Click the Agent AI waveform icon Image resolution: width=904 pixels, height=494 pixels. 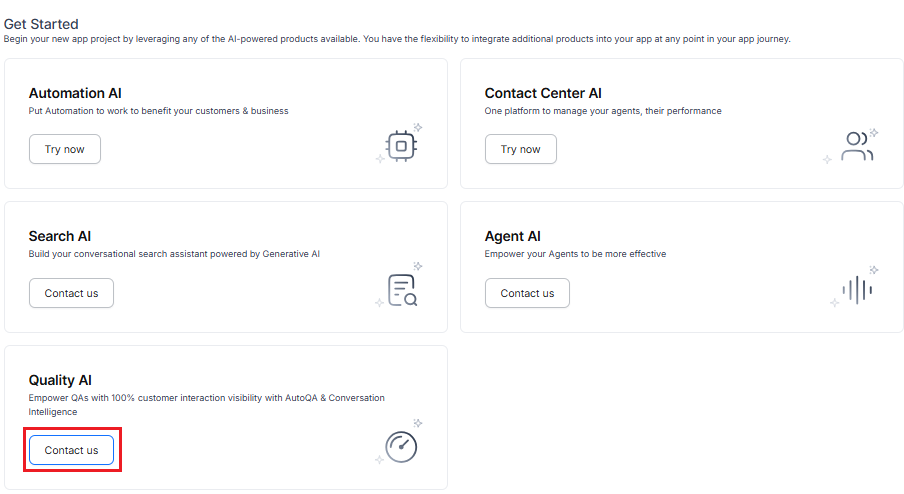tap(856, 290)
